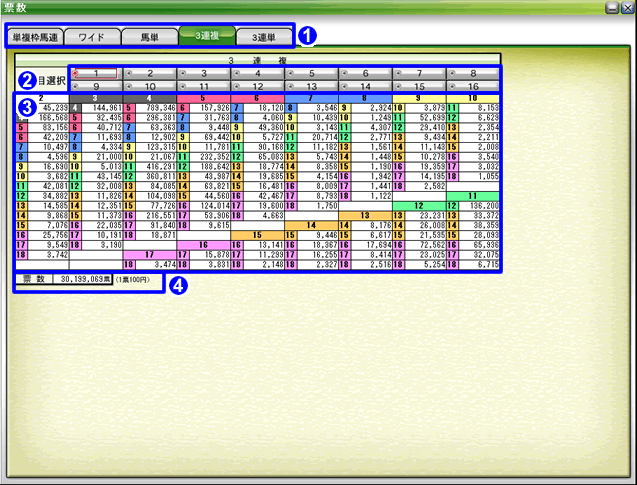
Task: Click vote count cell 216,551
Action: coord(156,215)
